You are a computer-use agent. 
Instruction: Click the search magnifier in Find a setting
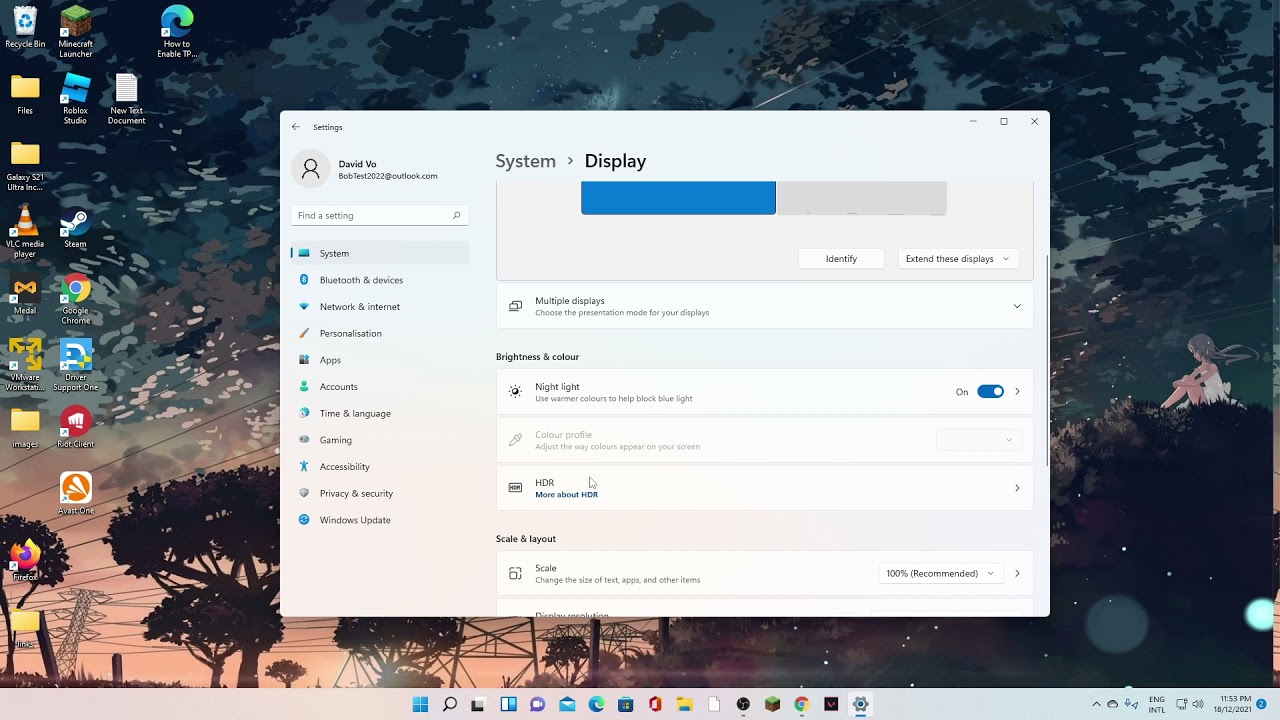point(457,215)
